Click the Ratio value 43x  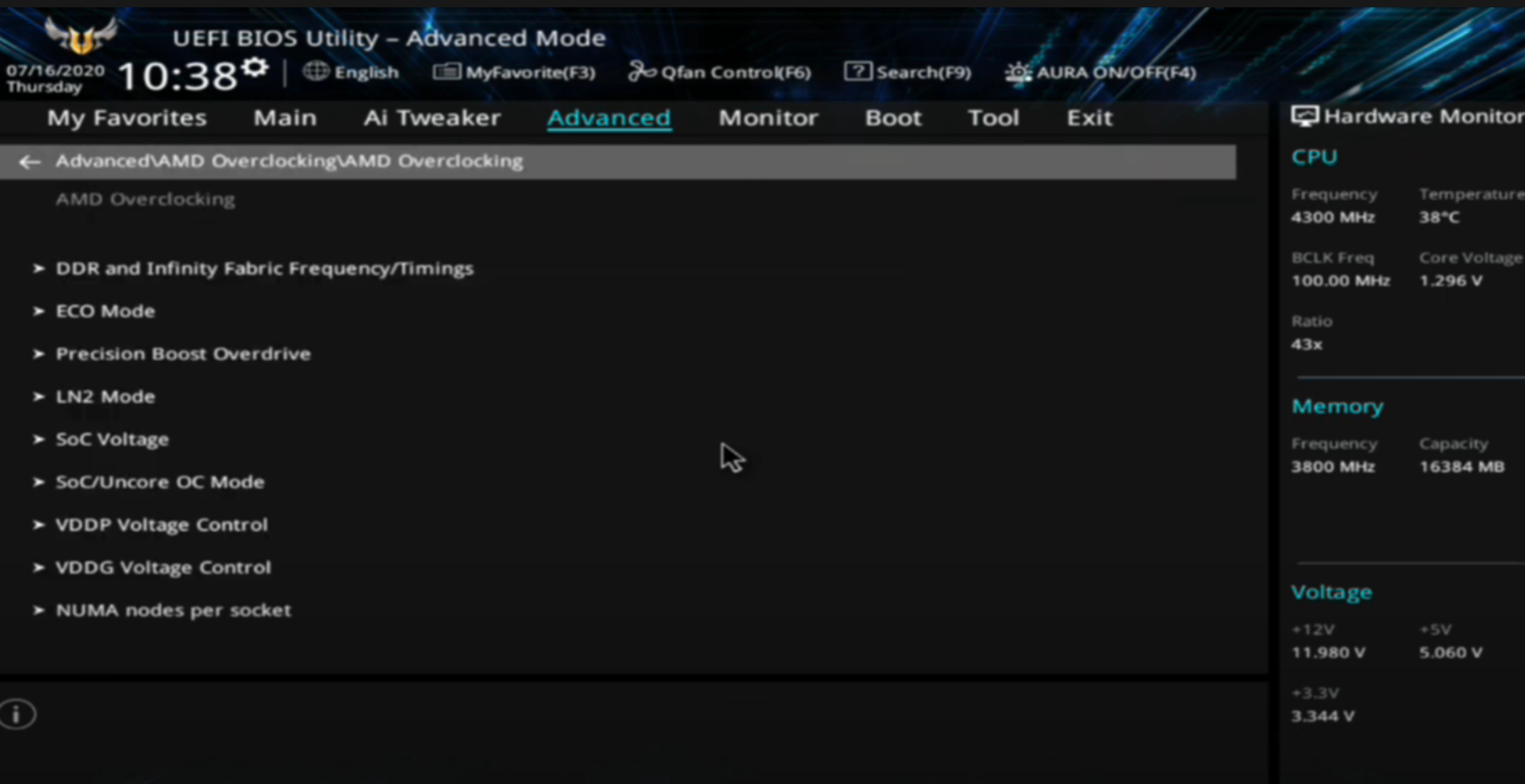[x=1307, y=344]
